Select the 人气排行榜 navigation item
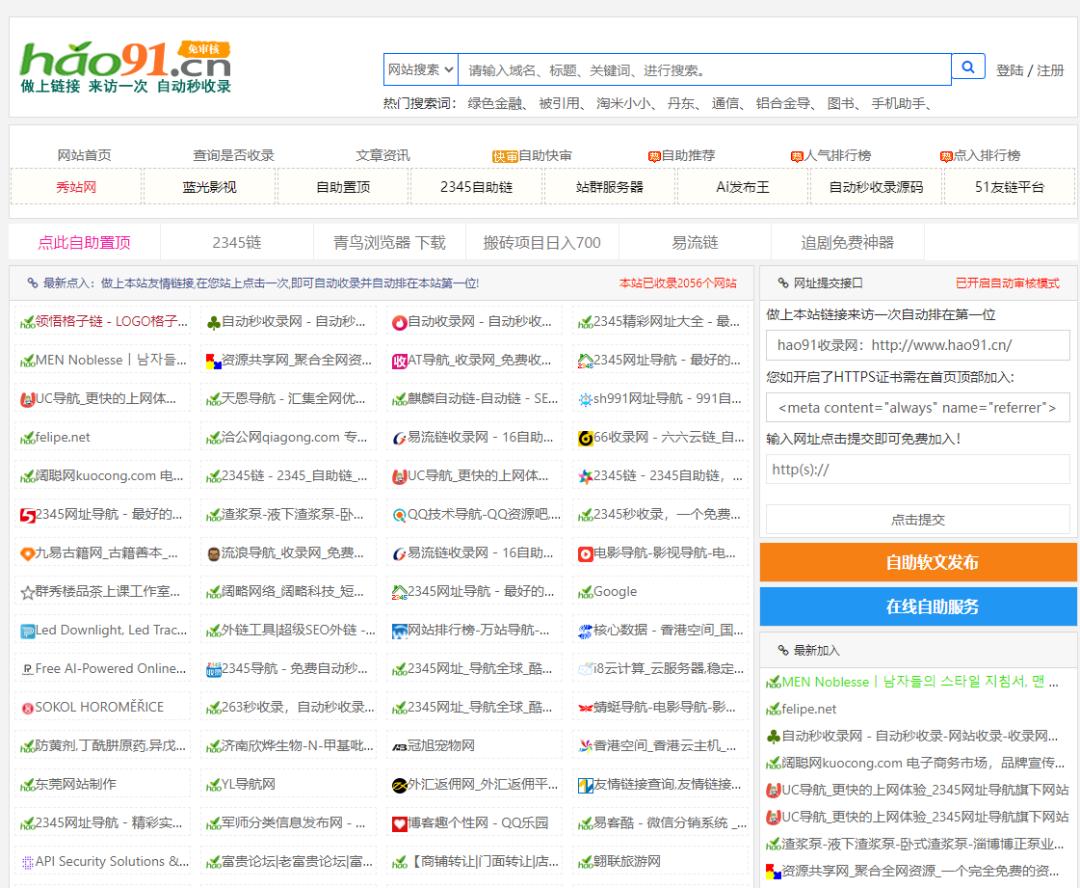1080x888 pixels. pos(831,155)
